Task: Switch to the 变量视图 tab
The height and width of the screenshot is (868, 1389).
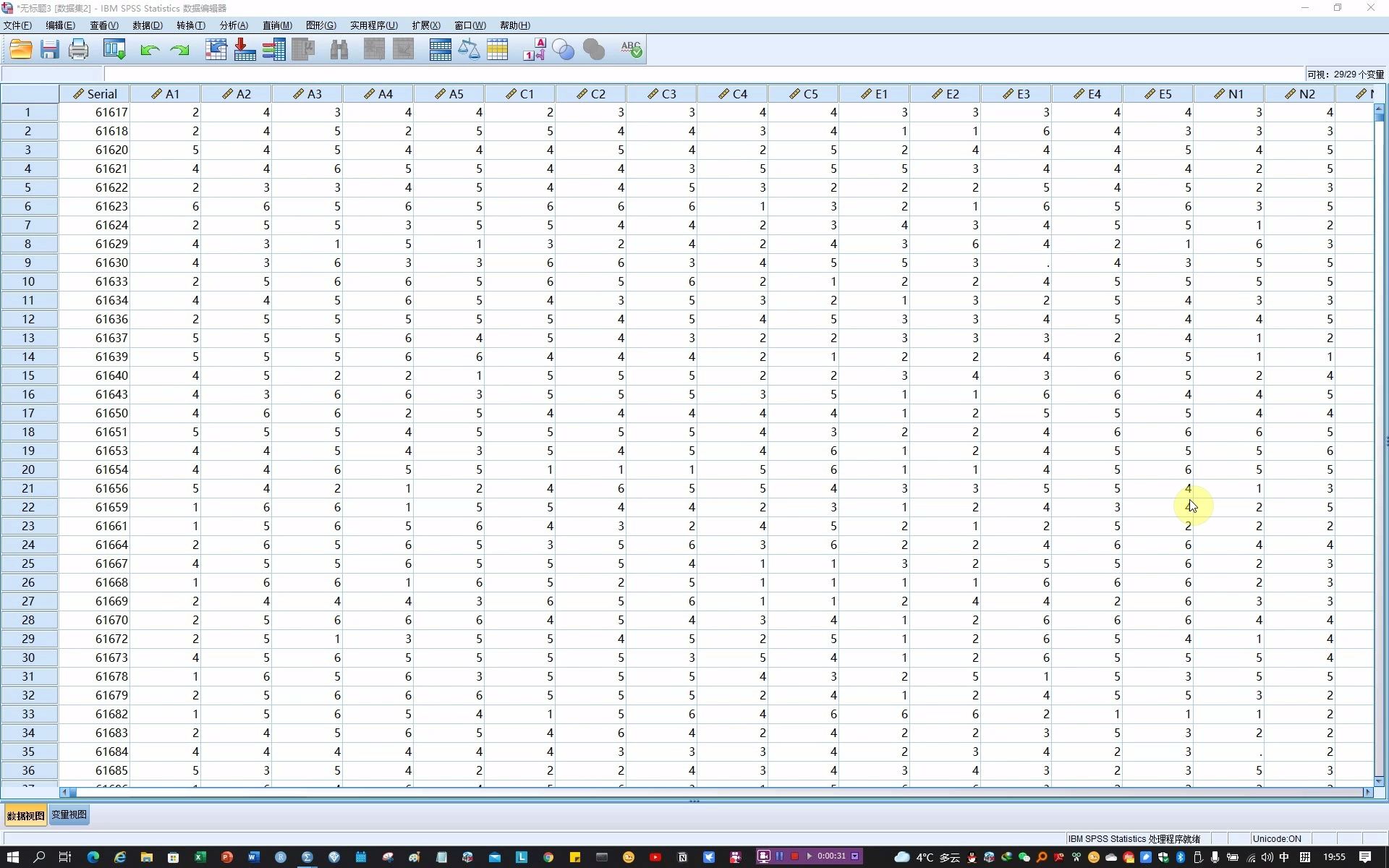Action: (69, 815)
